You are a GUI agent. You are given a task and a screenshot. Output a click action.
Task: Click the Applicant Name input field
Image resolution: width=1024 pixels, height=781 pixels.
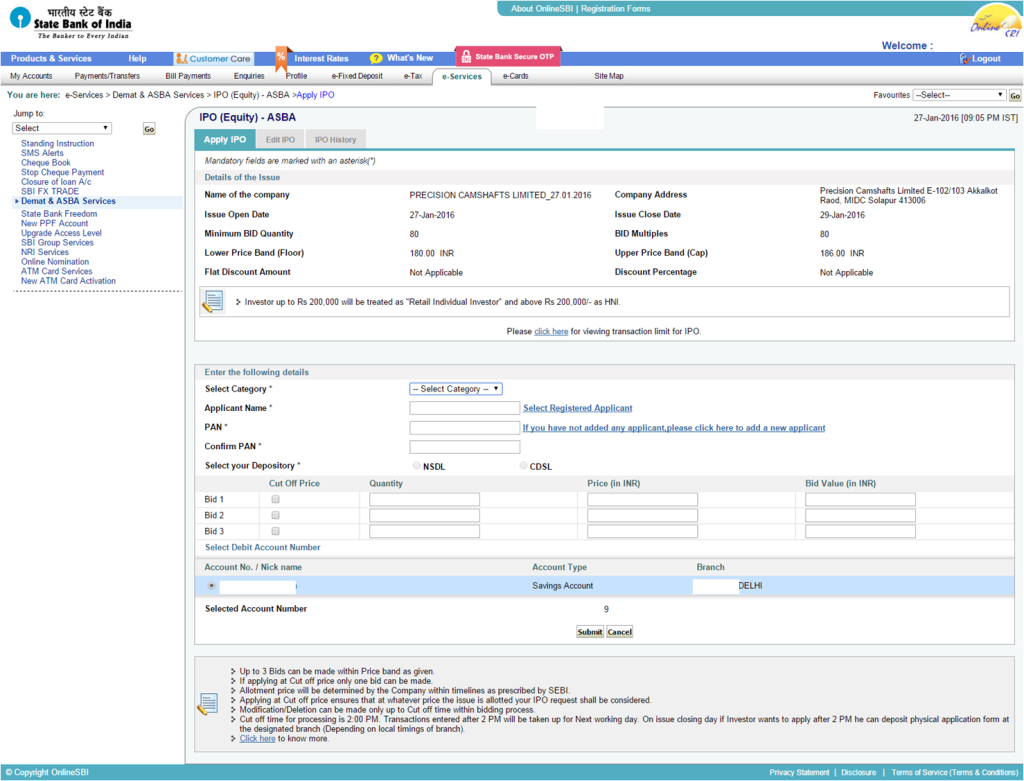(465, 408)
